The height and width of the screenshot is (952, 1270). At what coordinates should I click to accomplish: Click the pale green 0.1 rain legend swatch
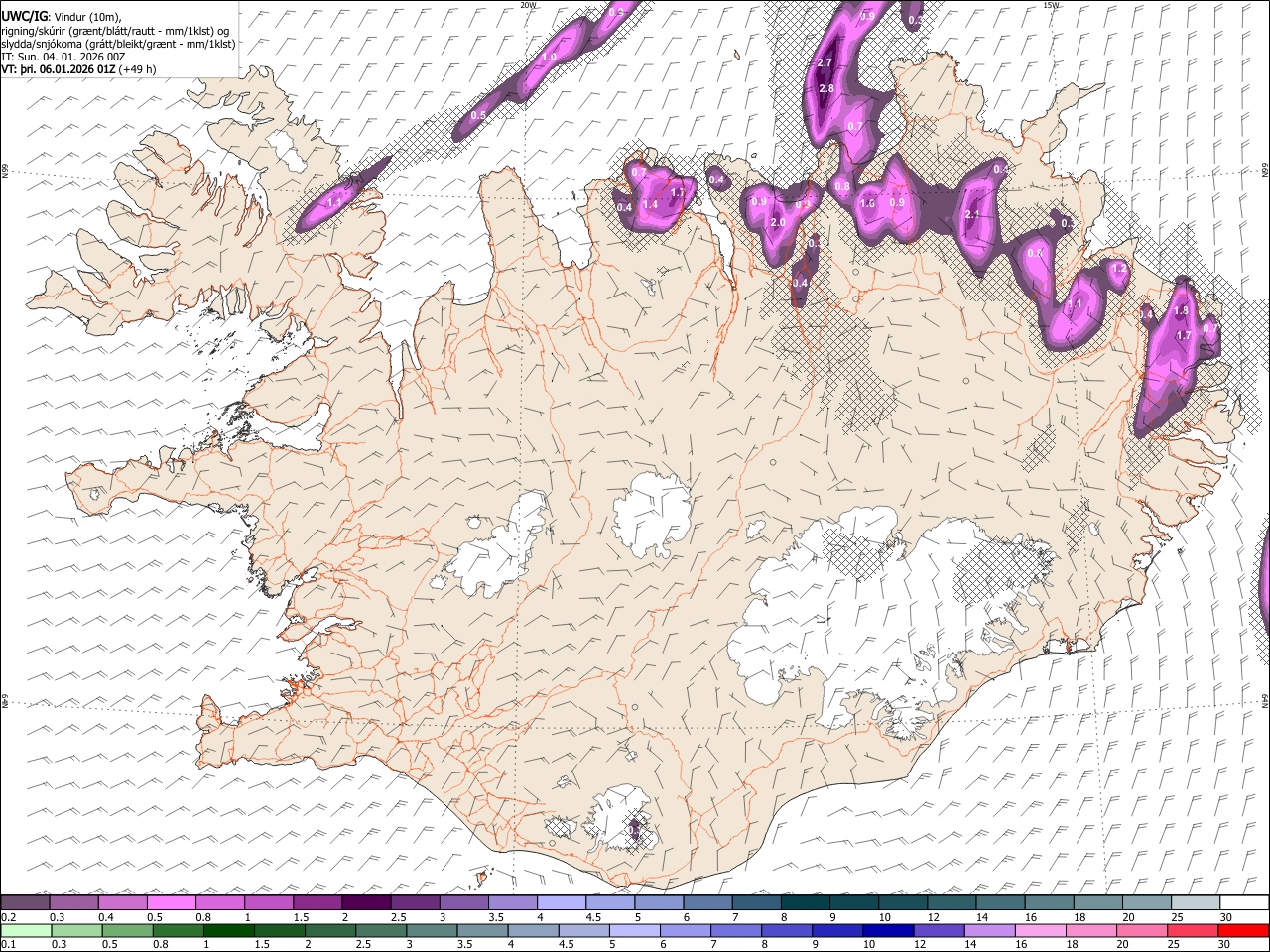(x=25, y=930)
